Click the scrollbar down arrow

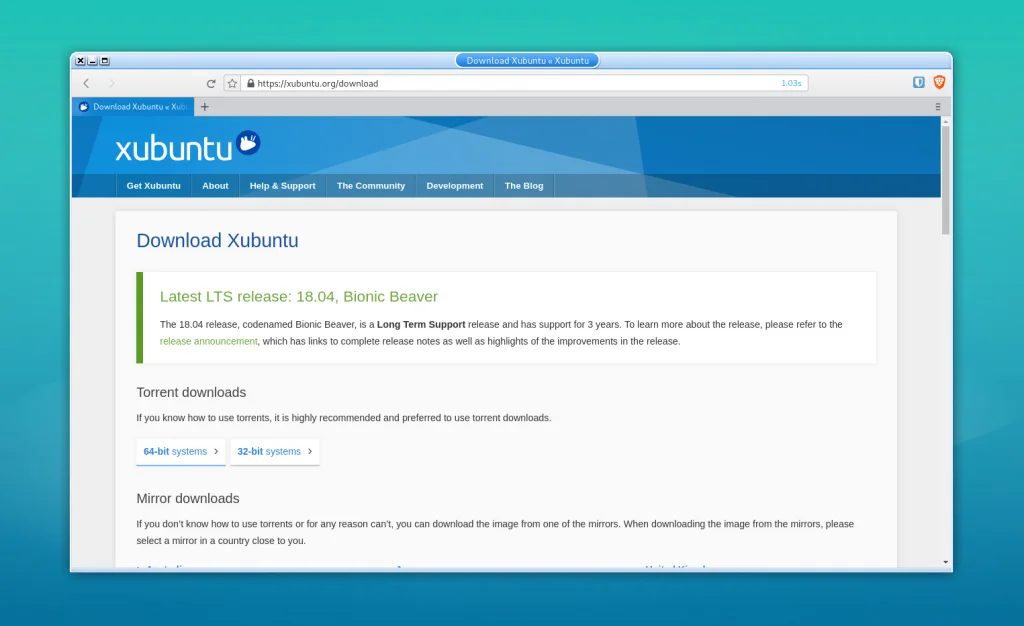click(945, 562)
